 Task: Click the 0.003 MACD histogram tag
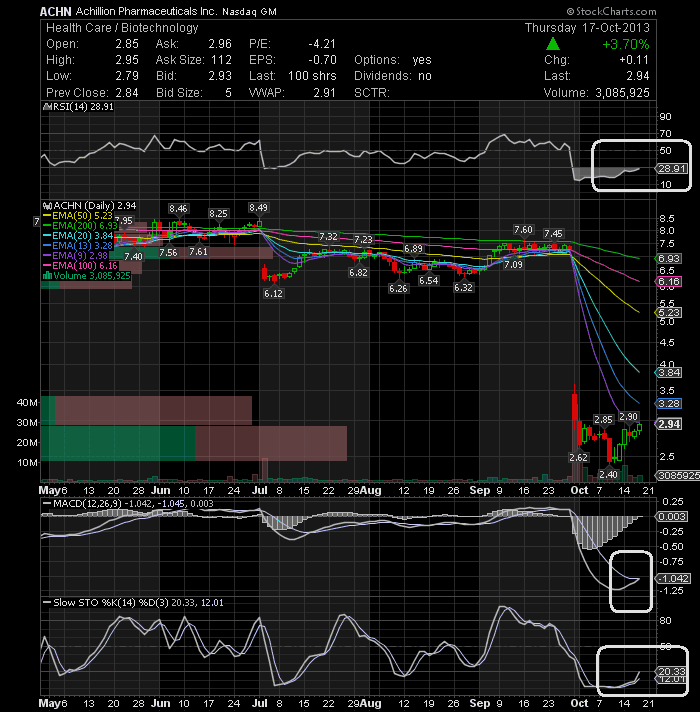(x=671, y=516)
